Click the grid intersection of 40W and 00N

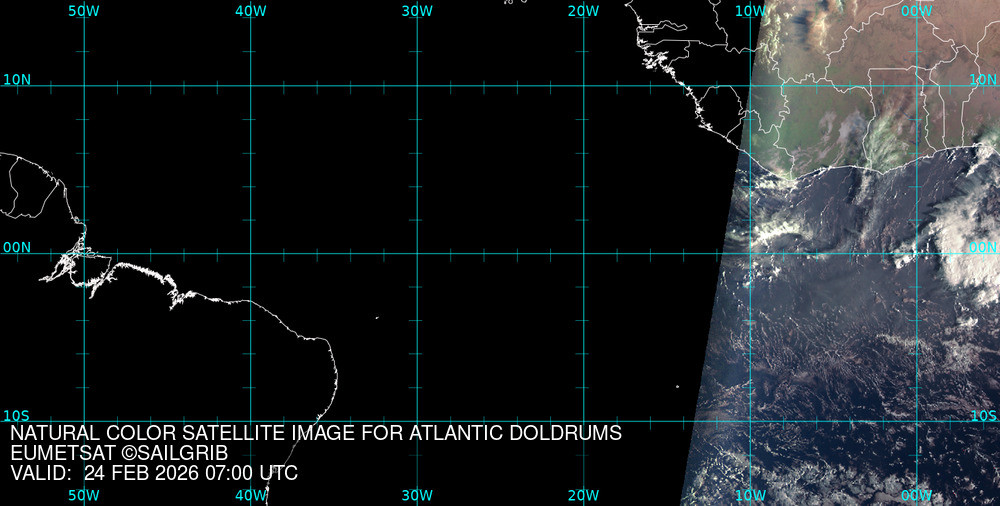[x=250, y=253]
